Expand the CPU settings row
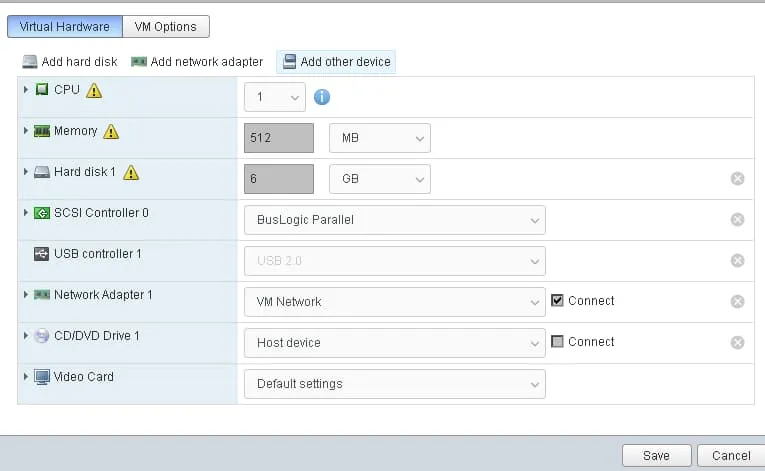This screenshot has height=471, width=765. click(26, 90)
